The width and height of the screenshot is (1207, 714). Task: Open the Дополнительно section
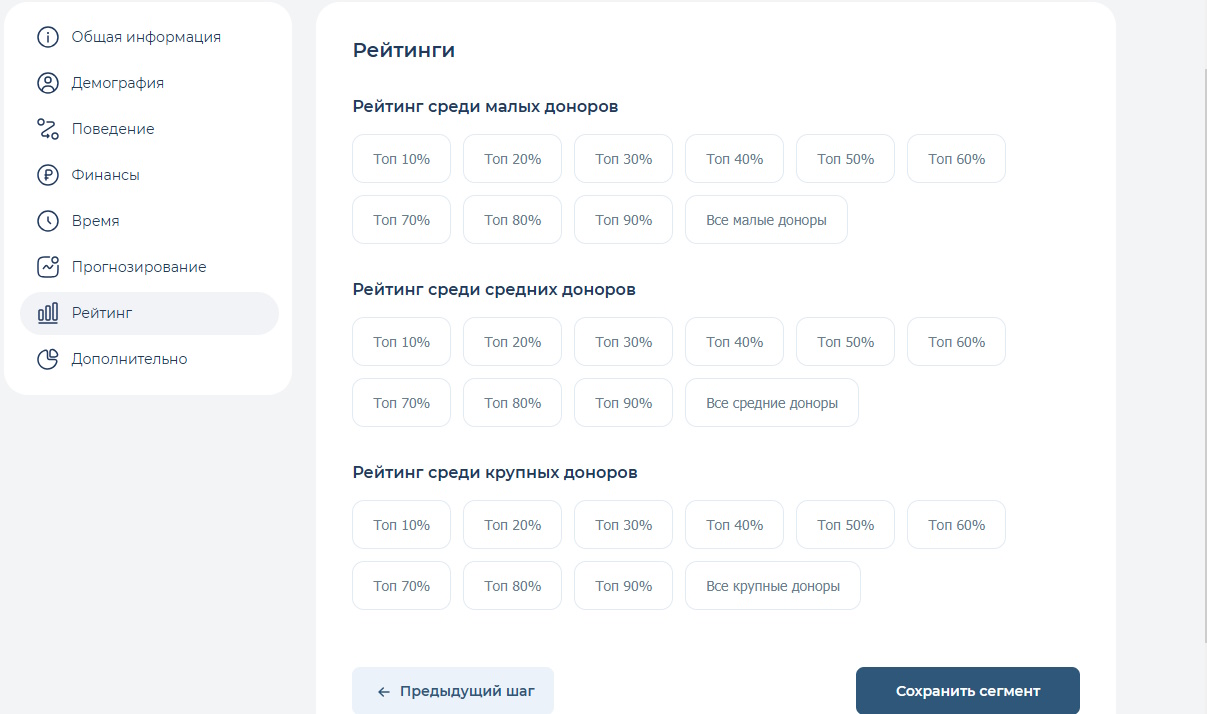pyautogui.click(x=129, y=359)
